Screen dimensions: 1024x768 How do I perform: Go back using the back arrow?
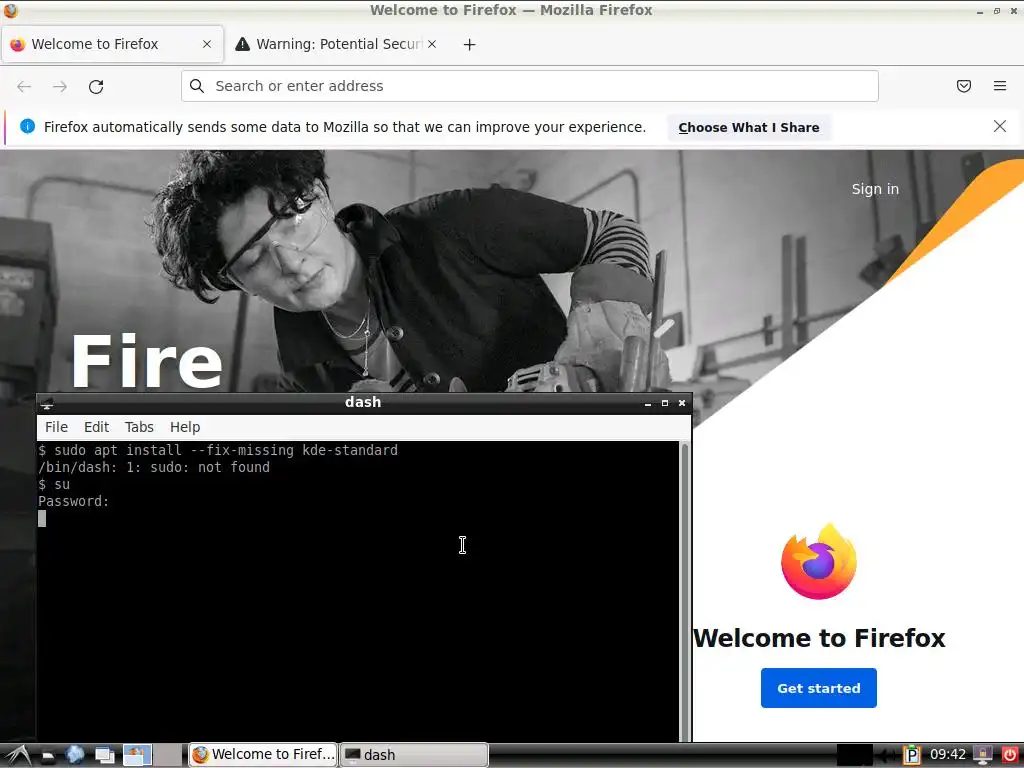[24, 86]
